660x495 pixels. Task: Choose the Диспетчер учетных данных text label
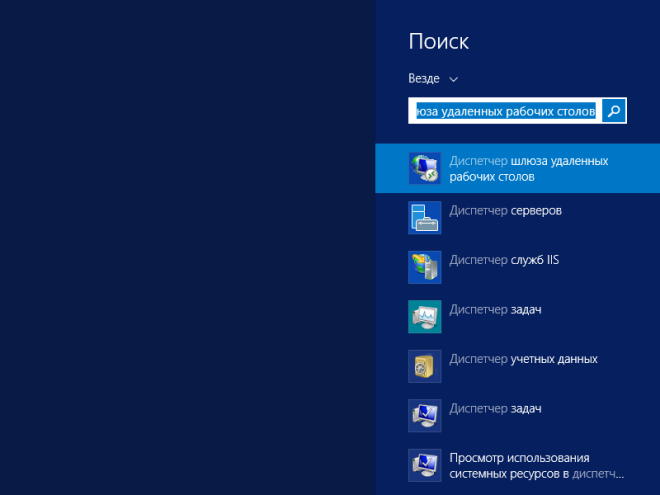point(523,359)
